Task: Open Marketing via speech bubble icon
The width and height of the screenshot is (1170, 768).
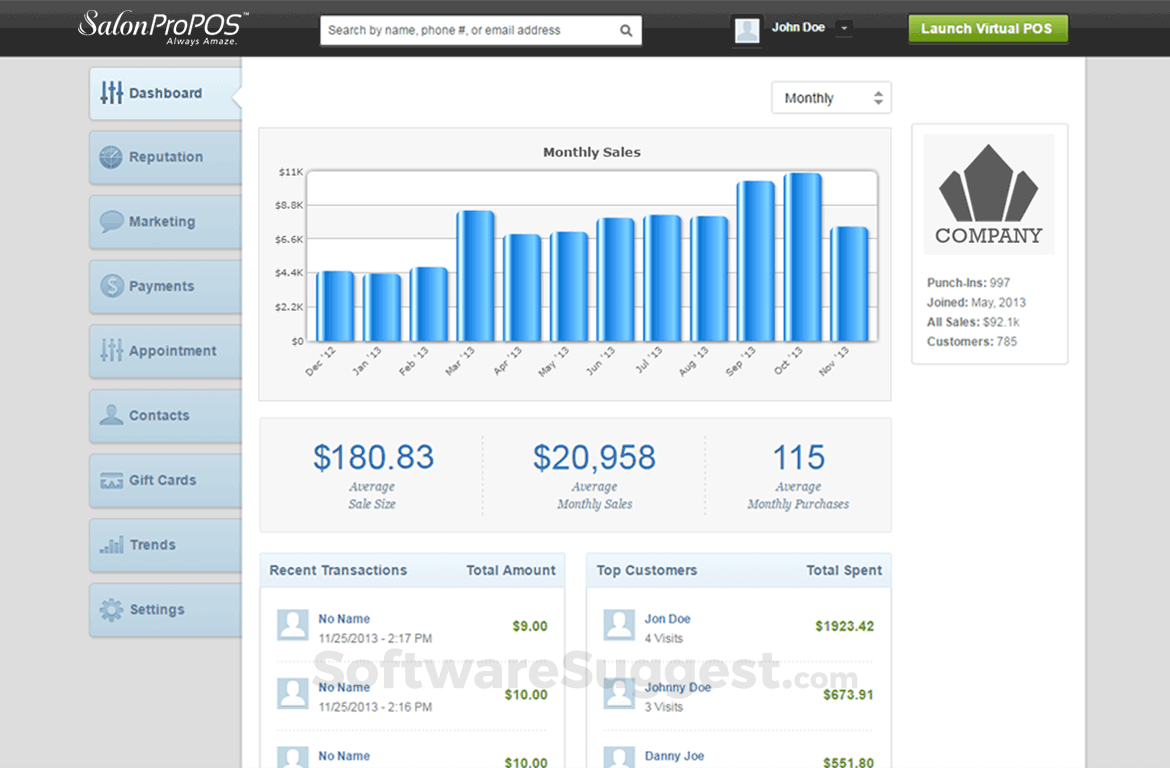Action: point(110,222)
